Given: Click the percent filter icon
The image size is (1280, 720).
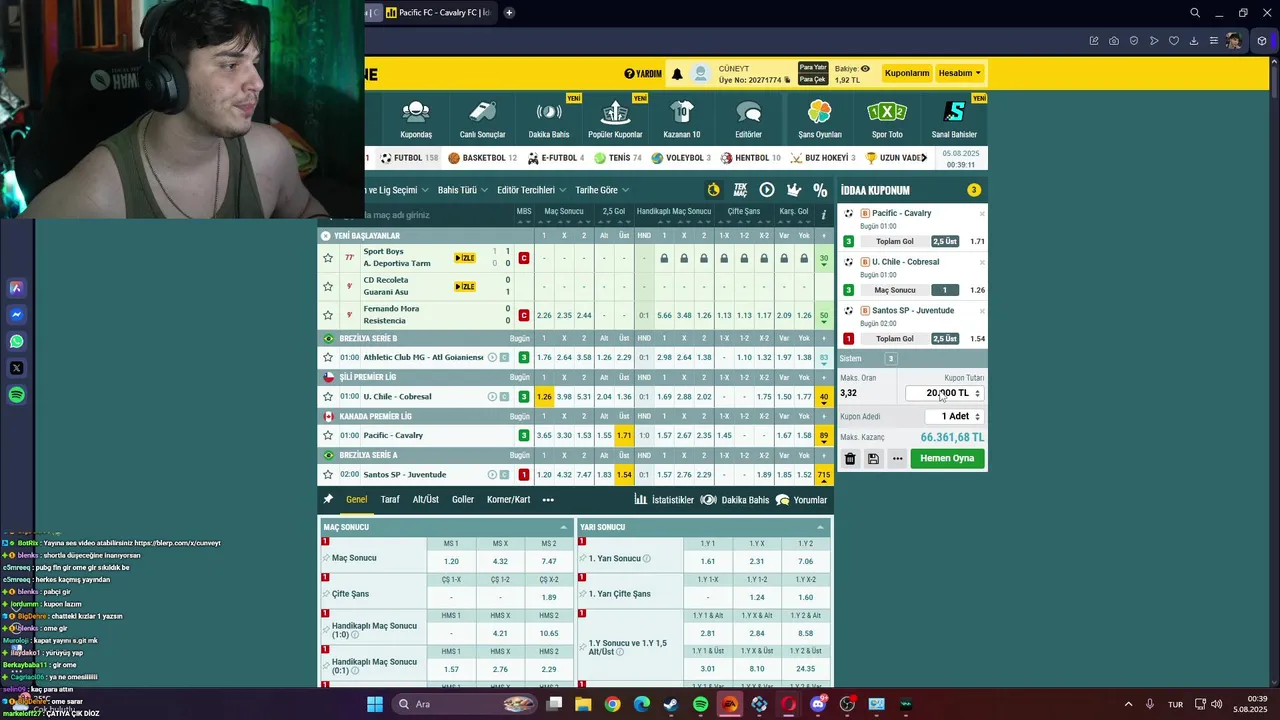Looking at the screenshot, I should pyautogui.click(x=820, y=190).
